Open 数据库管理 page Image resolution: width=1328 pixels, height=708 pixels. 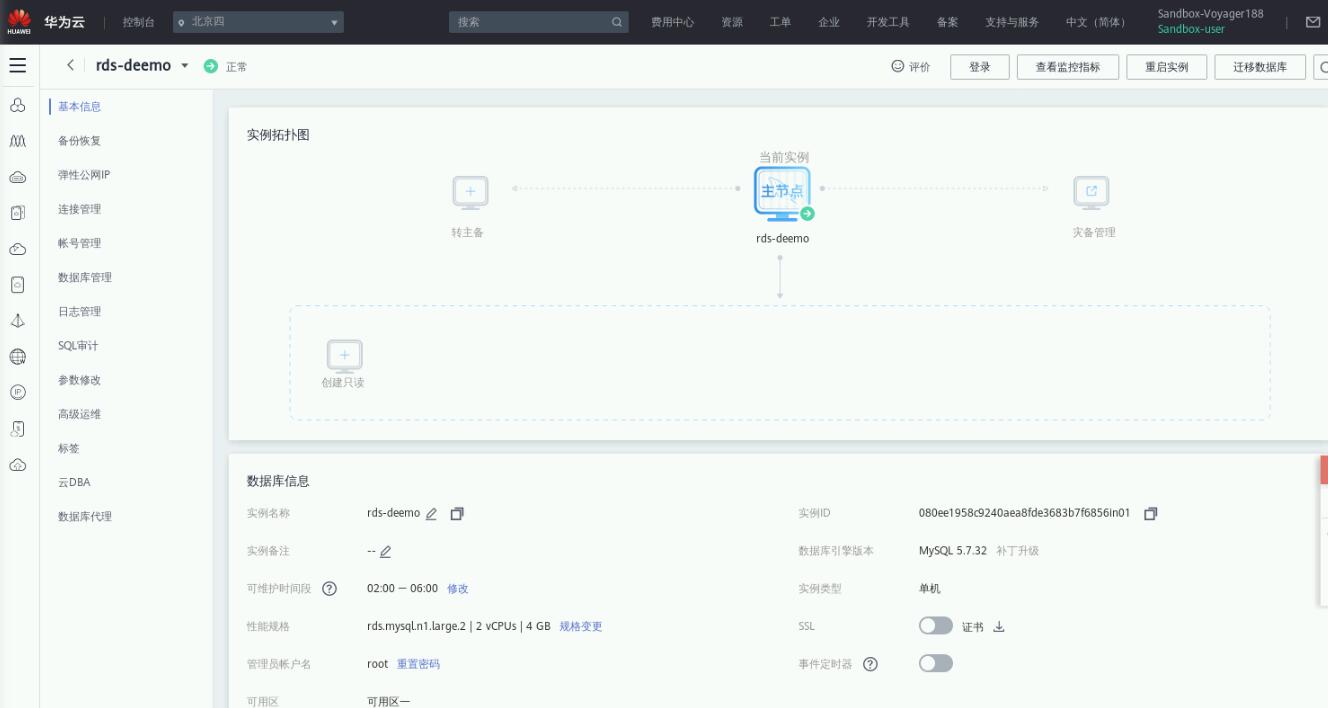(85, 277)
